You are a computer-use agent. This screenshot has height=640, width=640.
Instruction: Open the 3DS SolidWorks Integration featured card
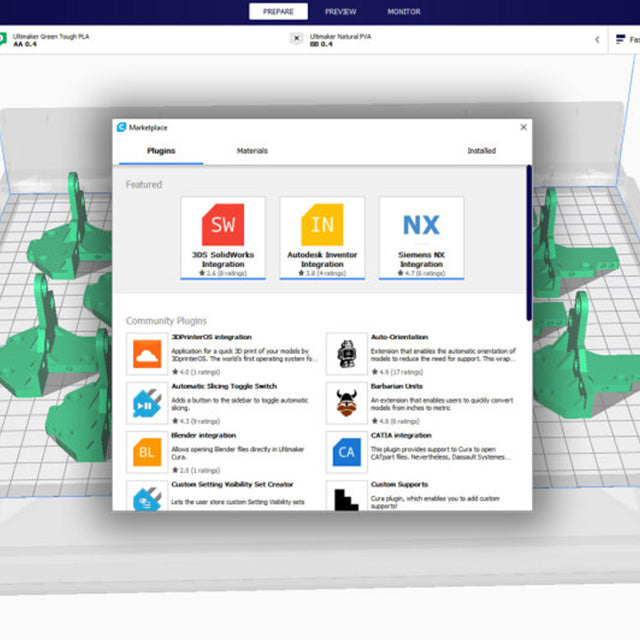[223, 238]
